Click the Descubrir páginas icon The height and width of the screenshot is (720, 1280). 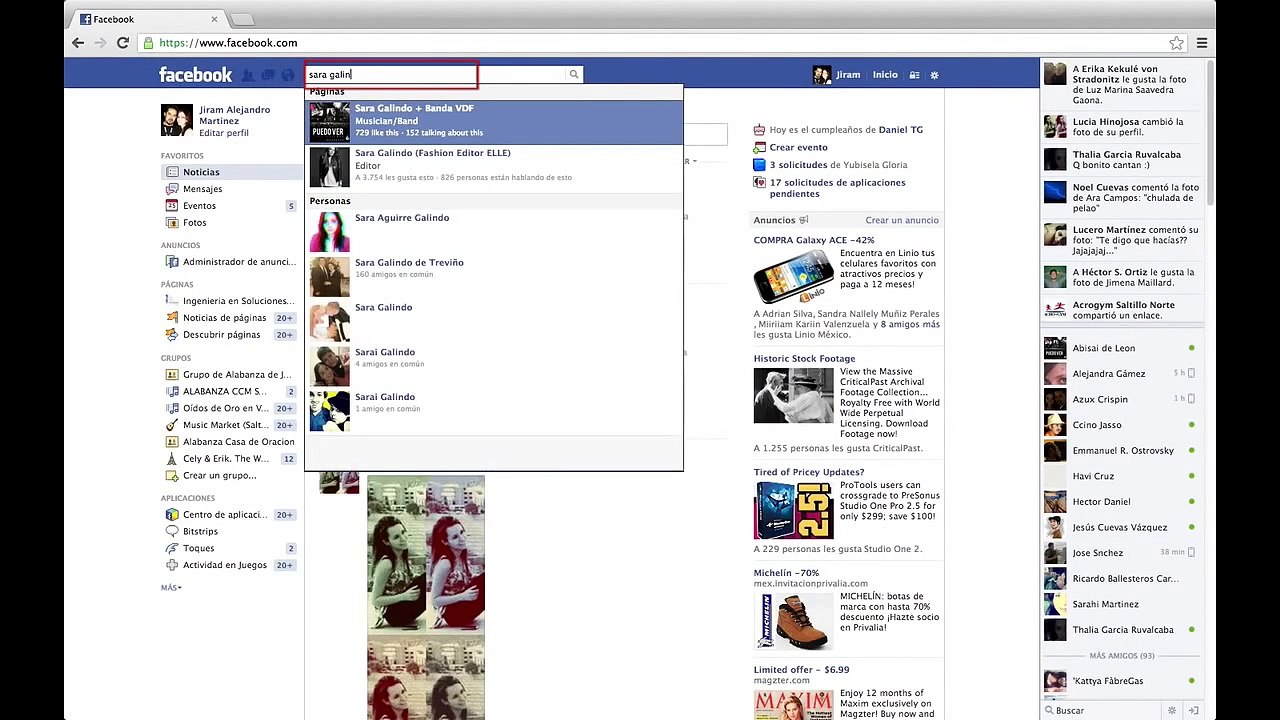tap(172, 335)
